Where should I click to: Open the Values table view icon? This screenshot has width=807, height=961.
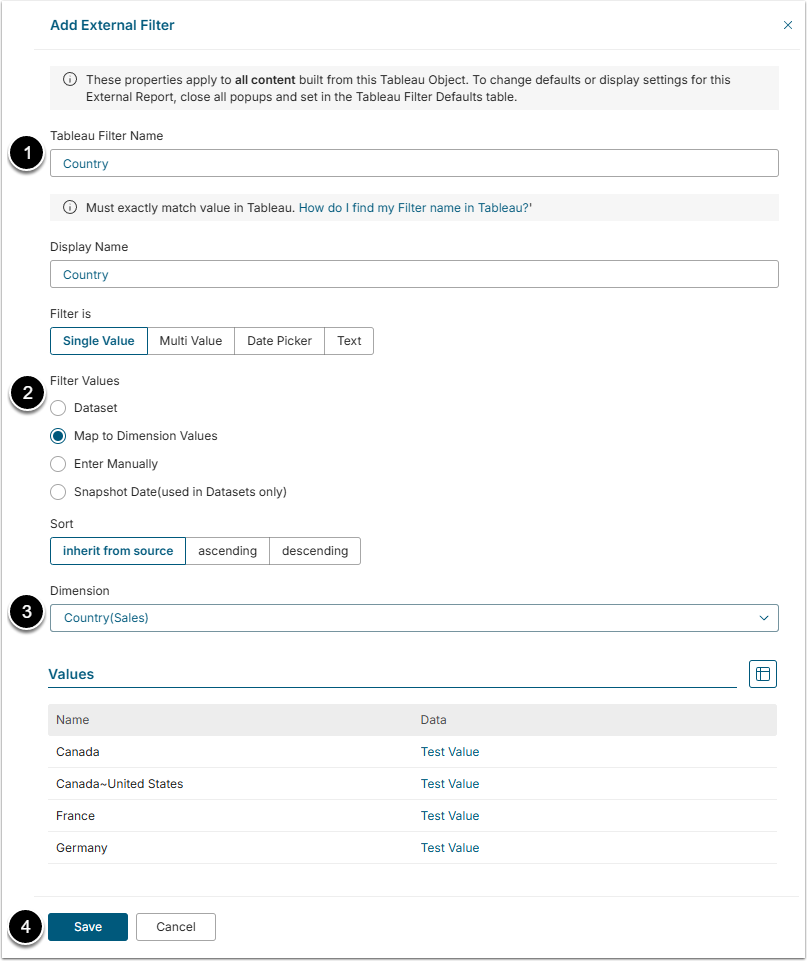pos(763,674)
